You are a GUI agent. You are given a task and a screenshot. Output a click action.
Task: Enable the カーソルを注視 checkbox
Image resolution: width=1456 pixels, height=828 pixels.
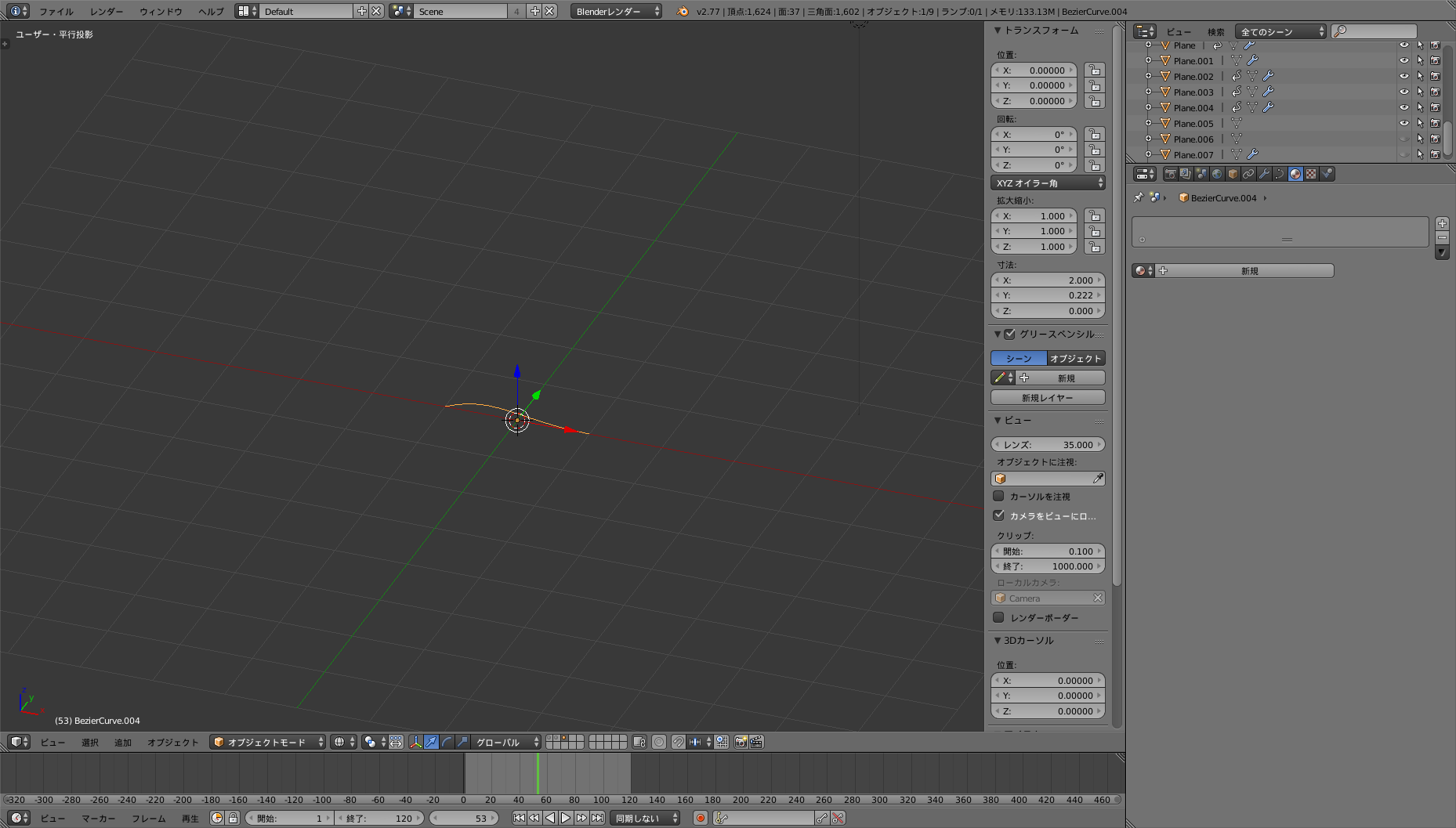point(998,496)
